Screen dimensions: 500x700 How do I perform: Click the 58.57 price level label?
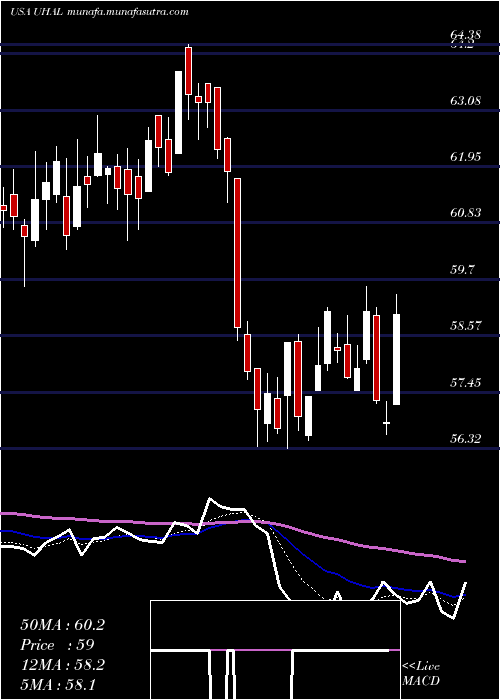tap(466, 325)
